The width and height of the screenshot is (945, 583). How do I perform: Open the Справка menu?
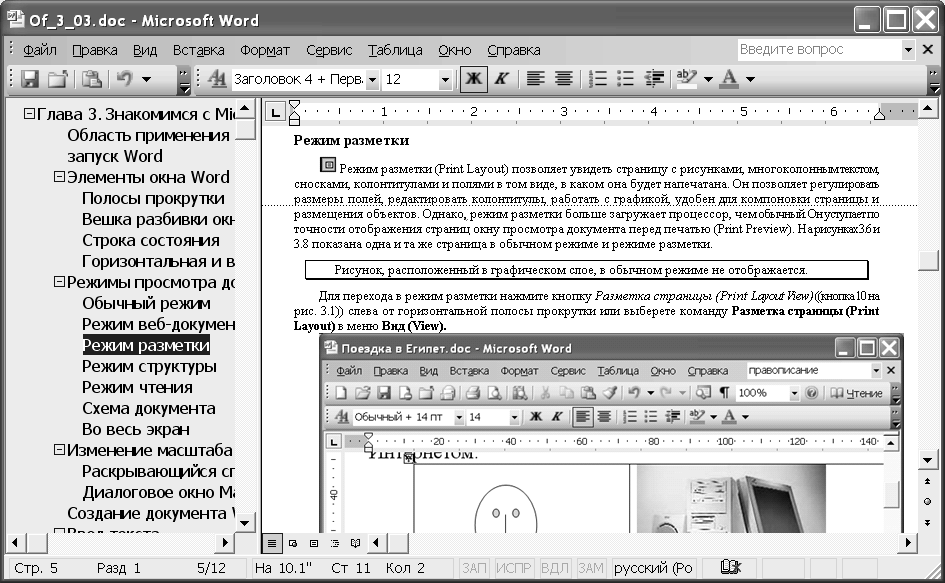pos(513,50)
